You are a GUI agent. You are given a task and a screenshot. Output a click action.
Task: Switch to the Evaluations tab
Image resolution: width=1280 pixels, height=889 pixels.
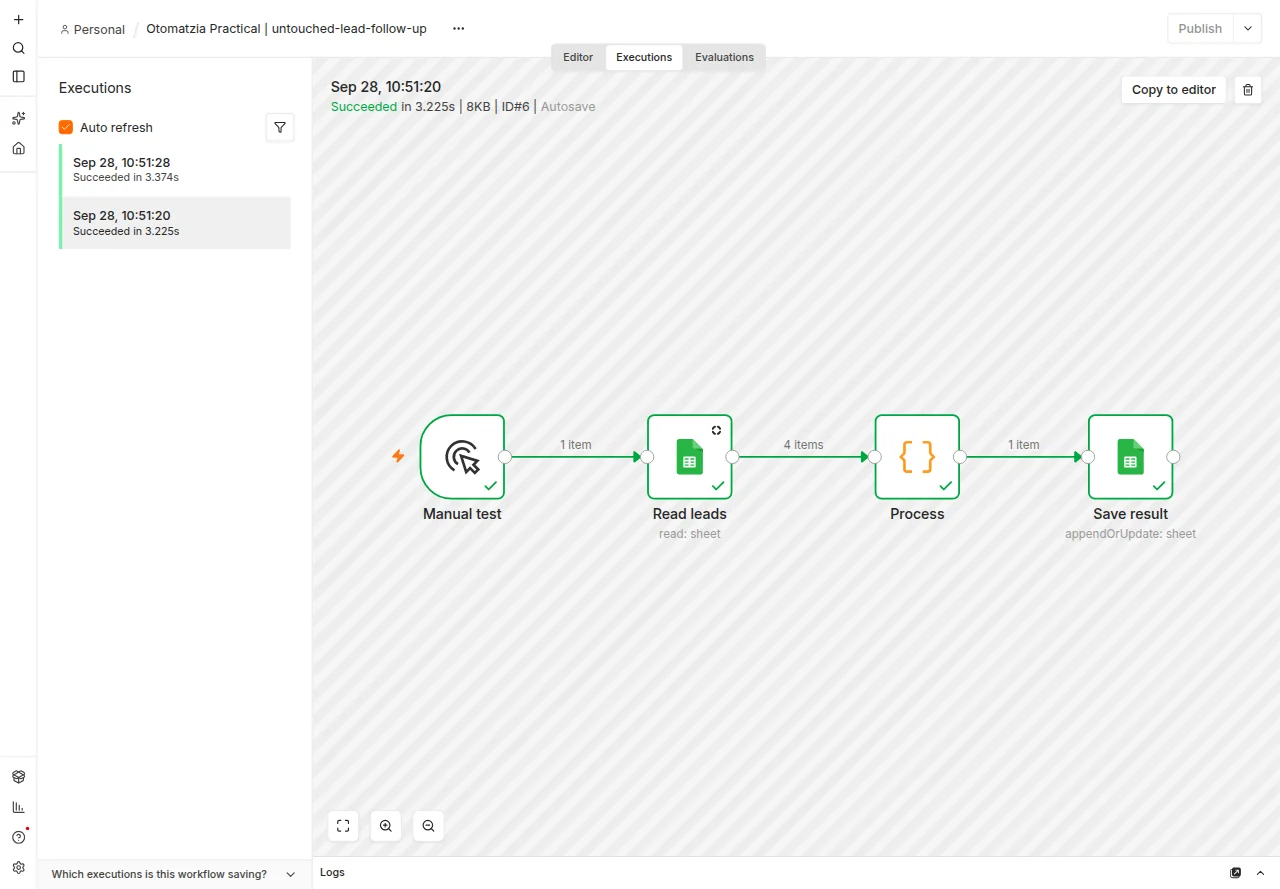pyautogui.click(x=724, y=57)
